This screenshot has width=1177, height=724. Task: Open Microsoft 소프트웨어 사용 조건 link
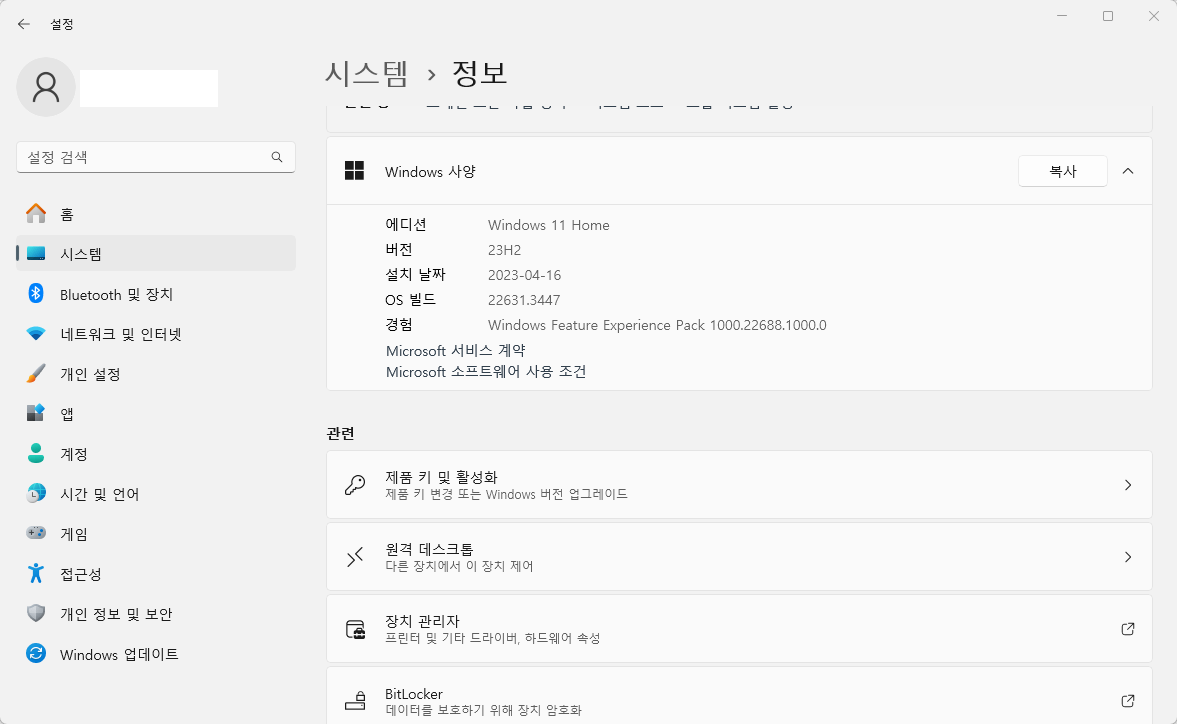(x=486, y=371)
